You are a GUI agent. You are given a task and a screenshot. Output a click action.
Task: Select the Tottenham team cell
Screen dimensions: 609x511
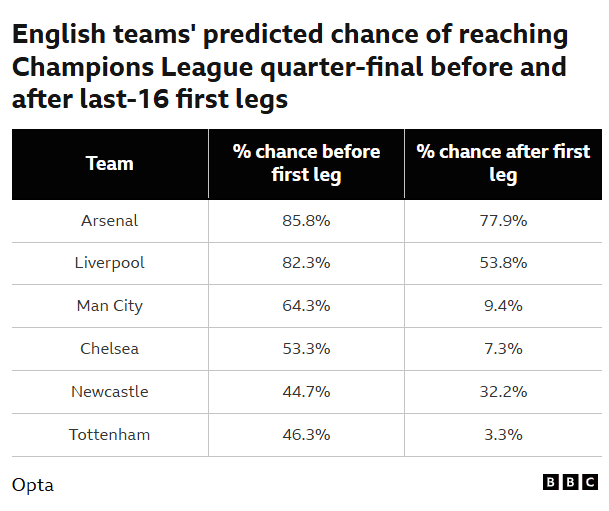point(110,435)
